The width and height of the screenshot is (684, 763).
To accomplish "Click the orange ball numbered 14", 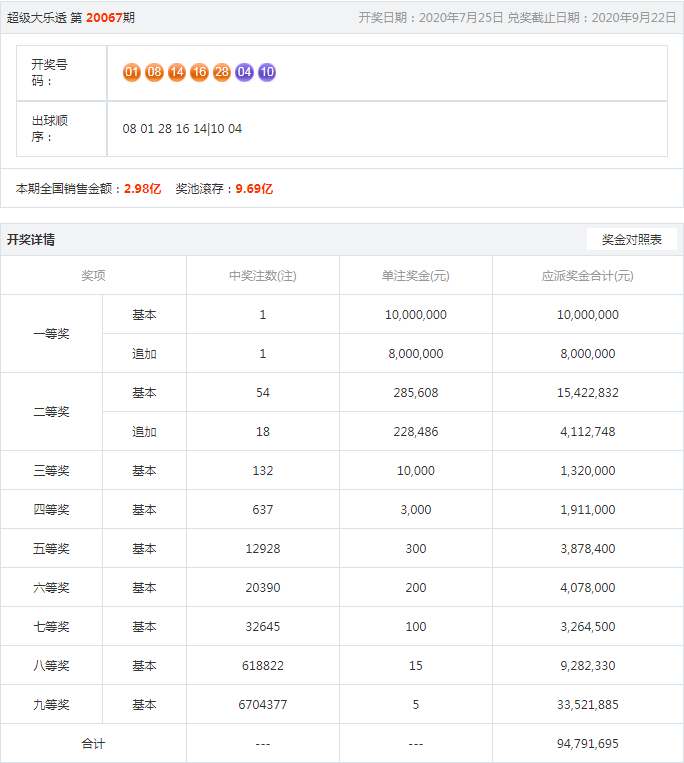I will [177, 72].
